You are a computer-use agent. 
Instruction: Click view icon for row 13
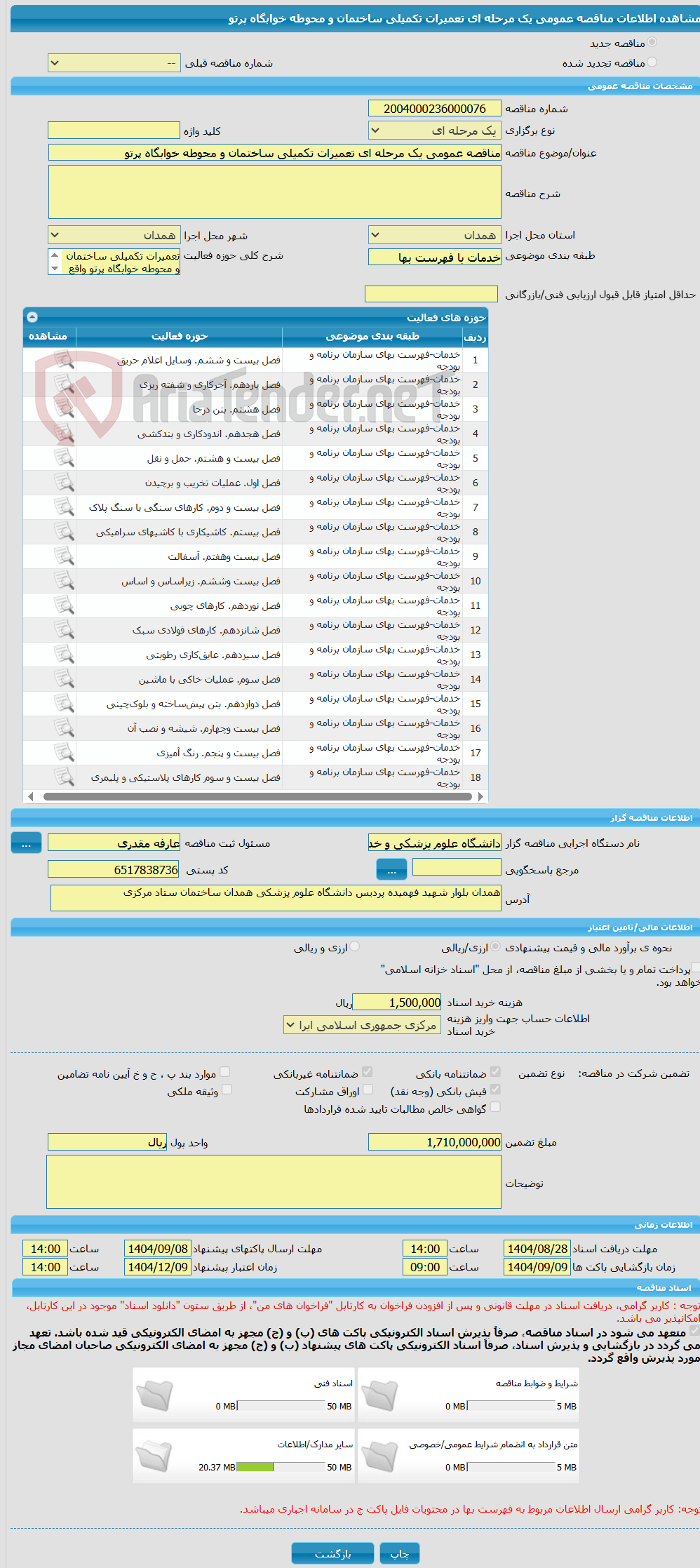point(64,655)
